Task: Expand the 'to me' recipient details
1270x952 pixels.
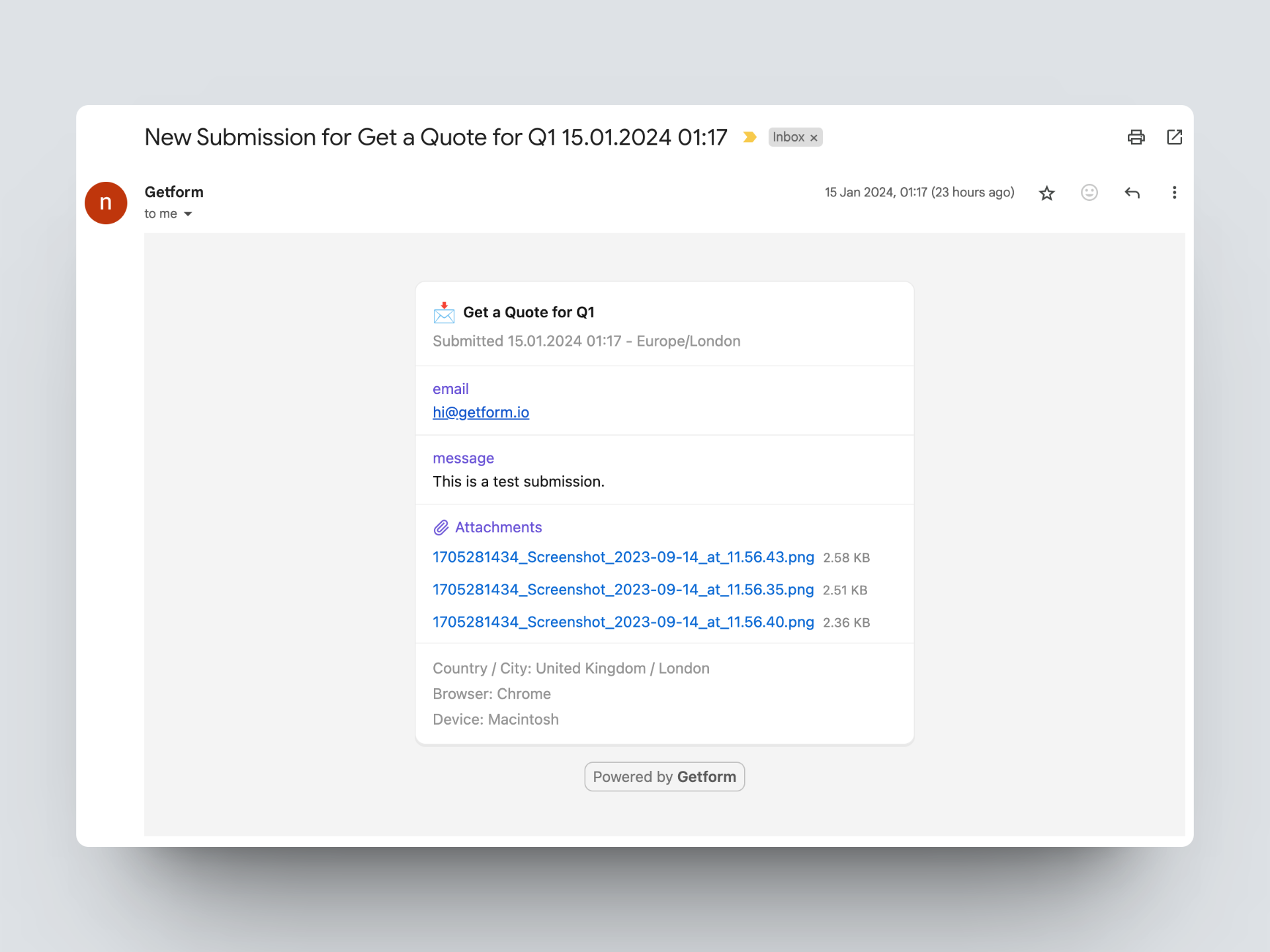Action: [188, 214]
